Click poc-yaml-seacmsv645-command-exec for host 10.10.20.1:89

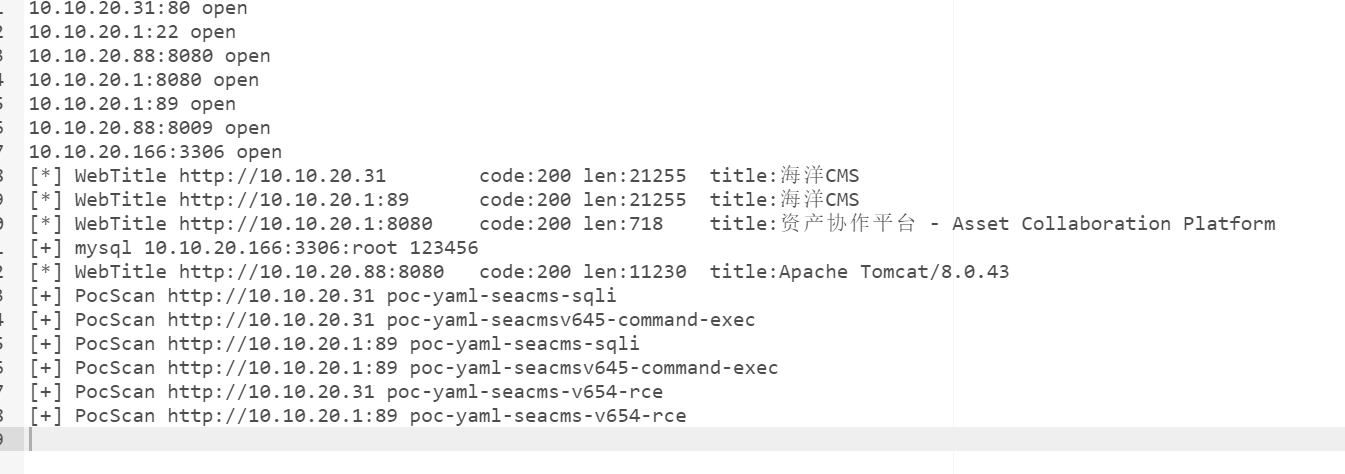(x=594, y=368)
